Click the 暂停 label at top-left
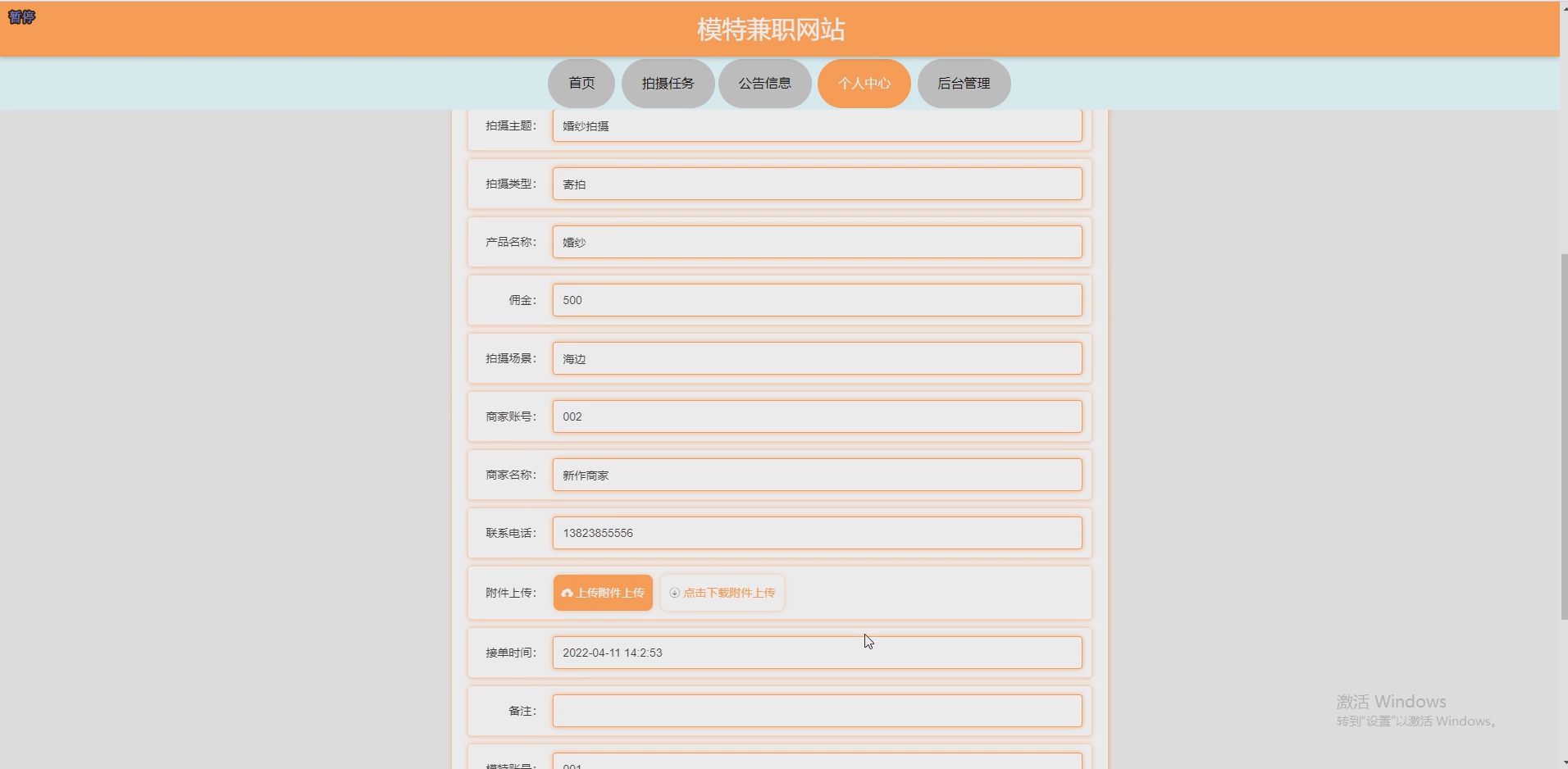This screenshot has height=769, width=1568. coord(21,16)
